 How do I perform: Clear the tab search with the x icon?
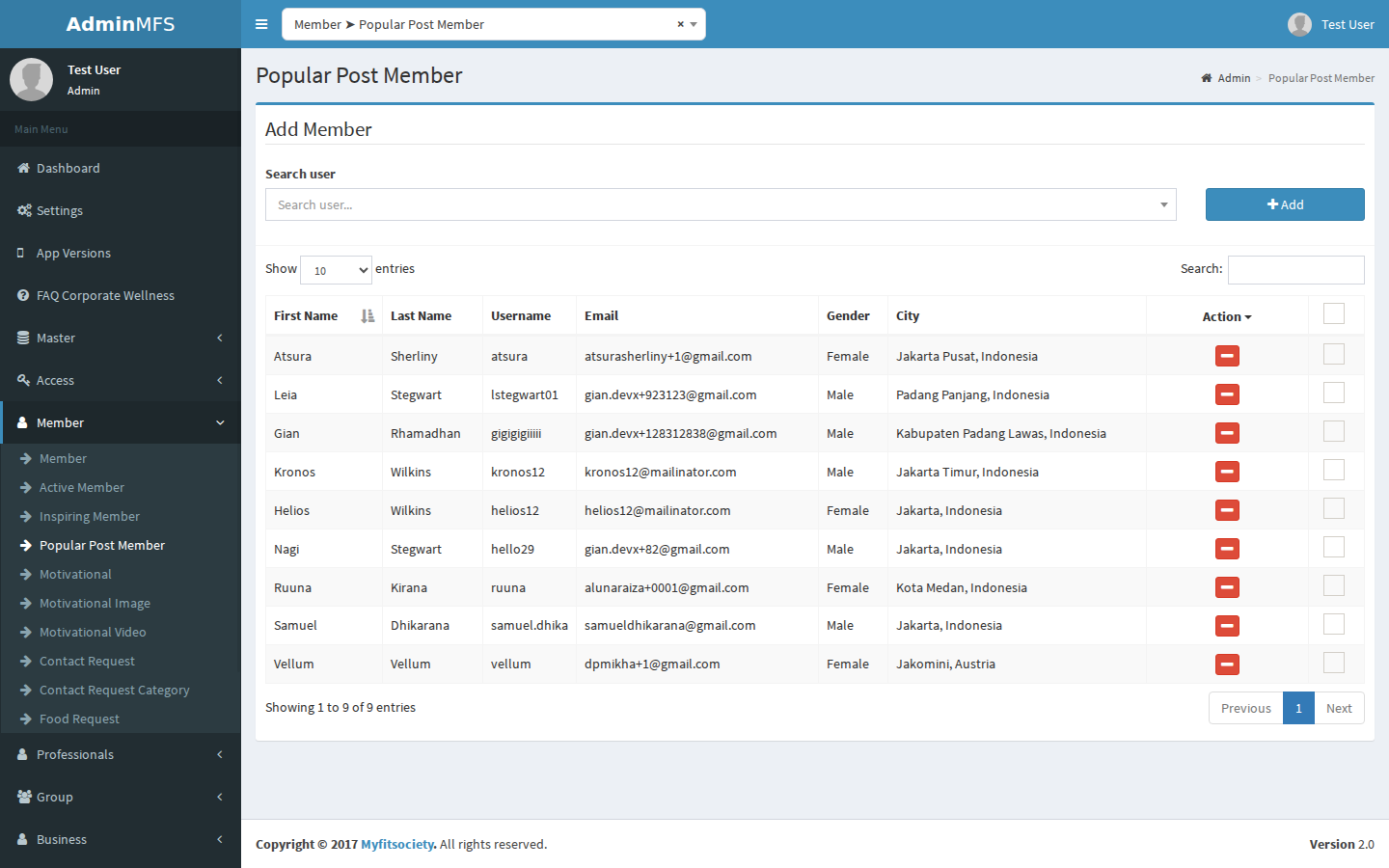[680, 24]
